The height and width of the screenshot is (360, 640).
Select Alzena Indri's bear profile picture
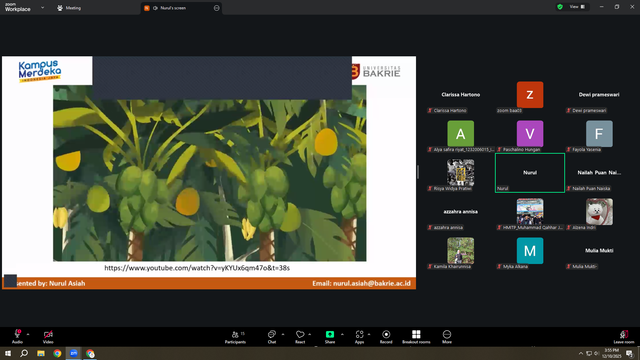(x=599, y=211)
